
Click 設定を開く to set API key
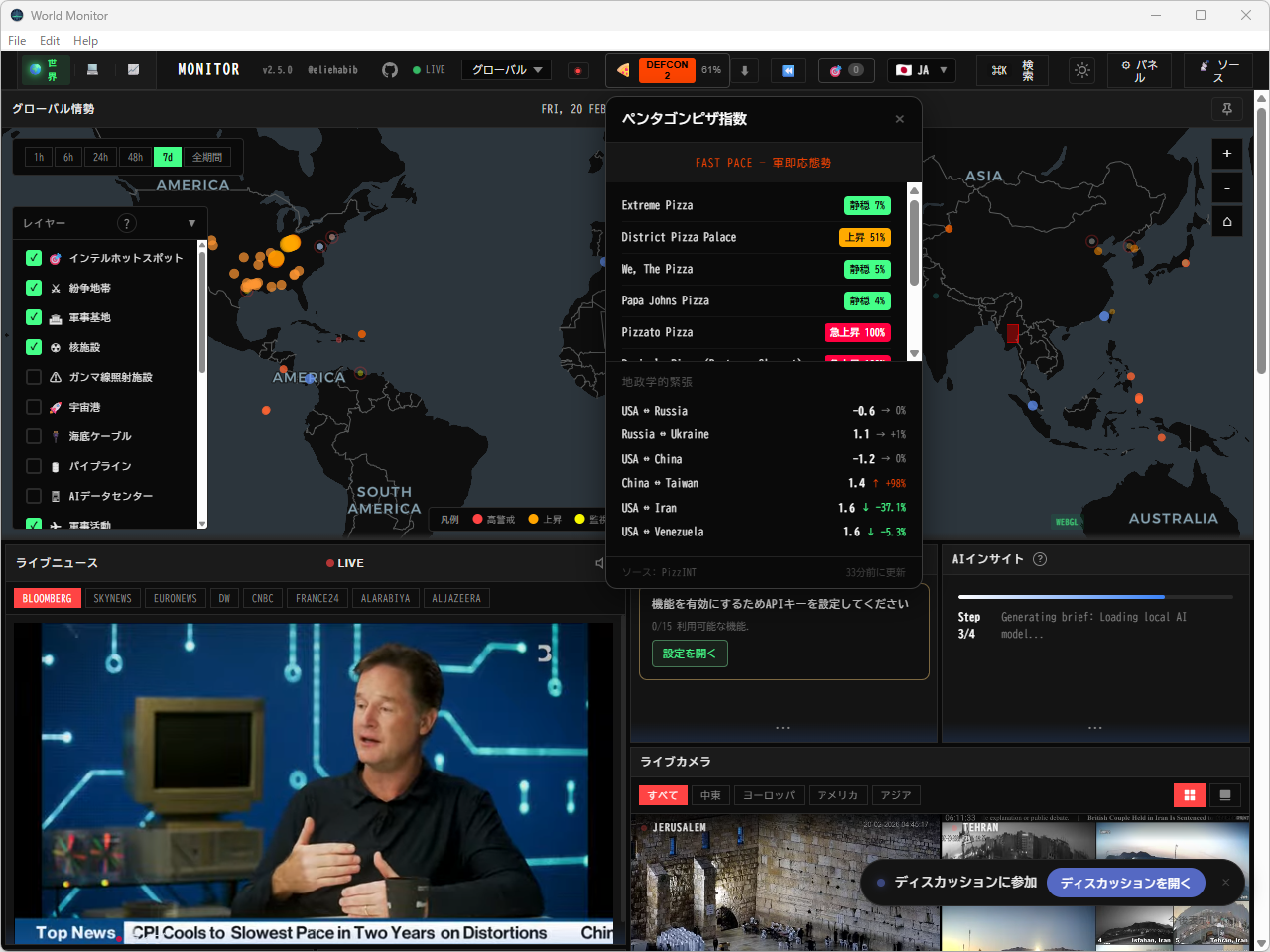coord(690,653)
